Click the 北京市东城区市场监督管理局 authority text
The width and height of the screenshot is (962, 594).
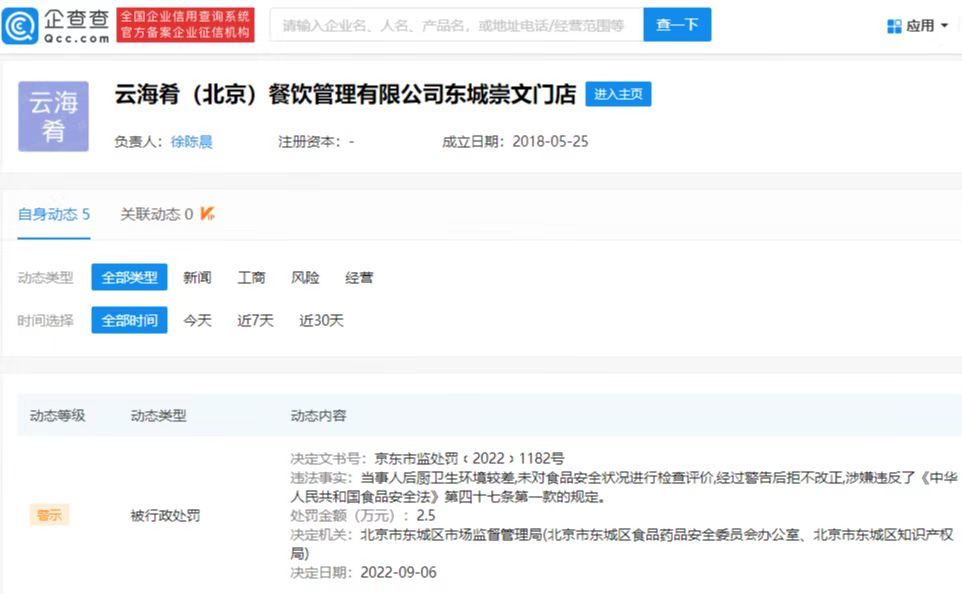[x=451, y=534]
